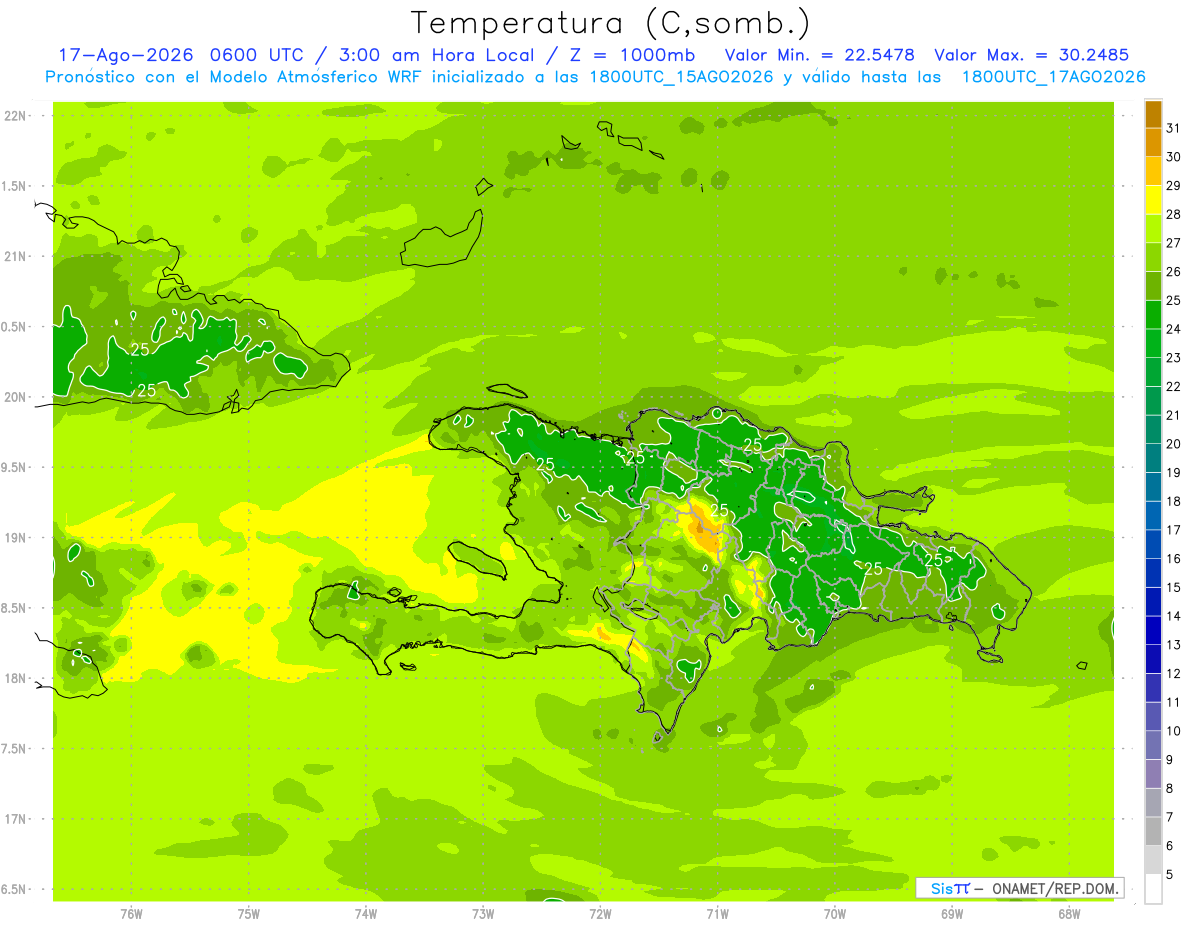Click the 68W longitude axis label
1200x927 pixels.
tap(1069, 913)
